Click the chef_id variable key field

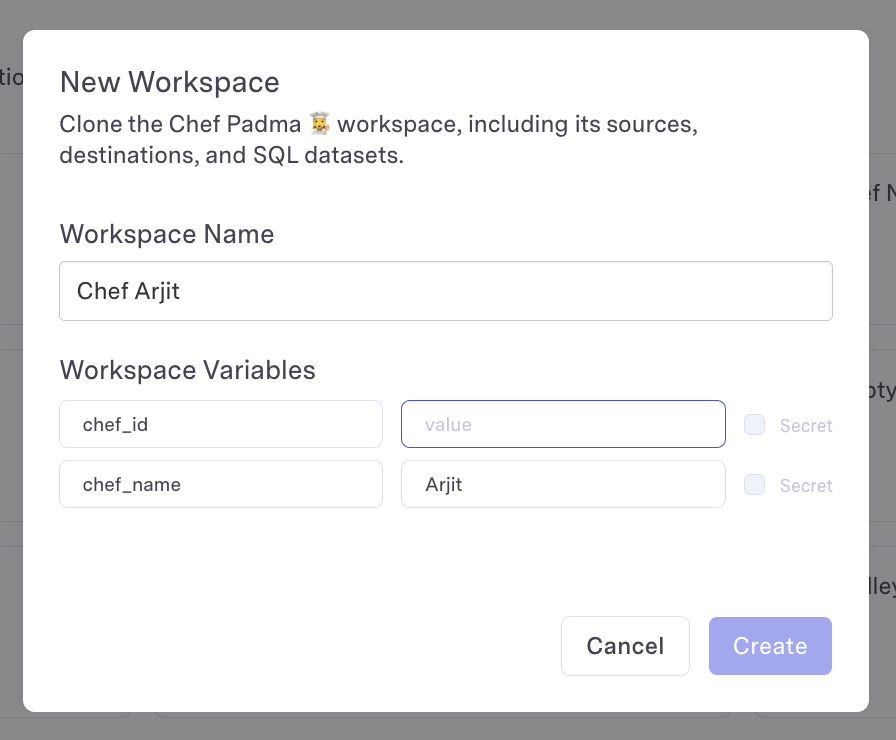(x=221, y=425)
